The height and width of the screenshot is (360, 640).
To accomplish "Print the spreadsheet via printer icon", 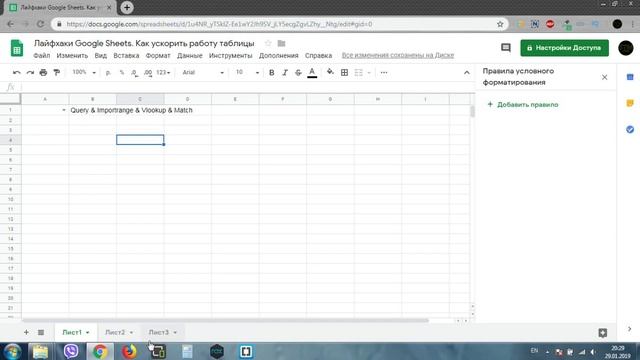I will point(43,73).
